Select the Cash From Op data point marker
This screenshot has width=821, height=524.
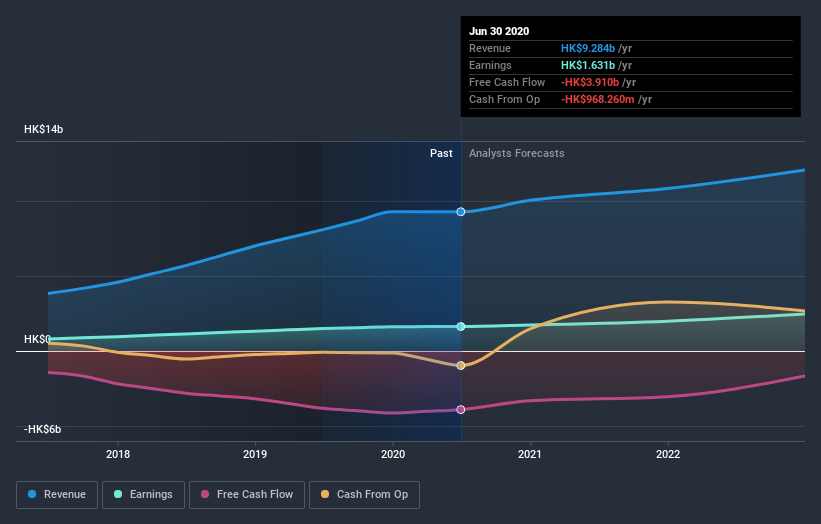coord(461,365)
